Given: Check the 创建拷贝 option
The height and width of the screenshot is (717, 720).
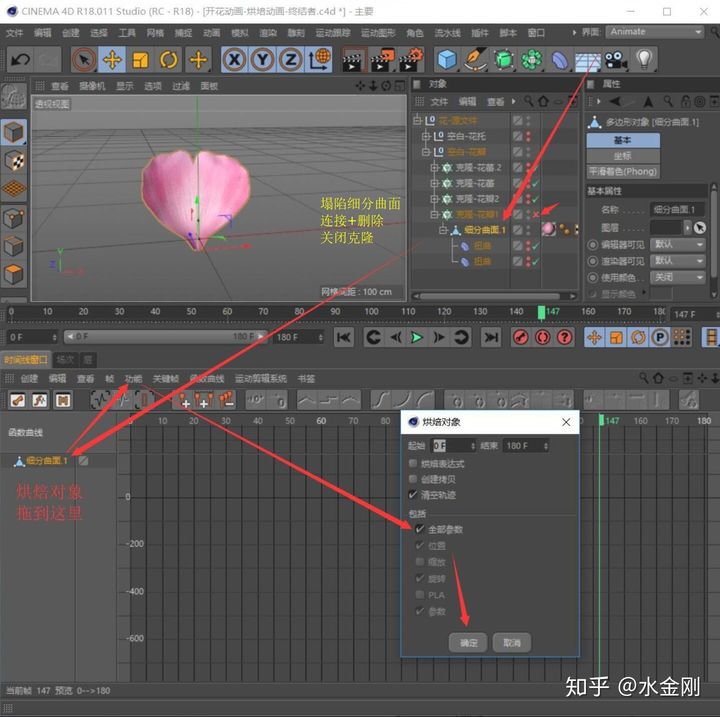Looking at the screenshot, I should [413, 479].
